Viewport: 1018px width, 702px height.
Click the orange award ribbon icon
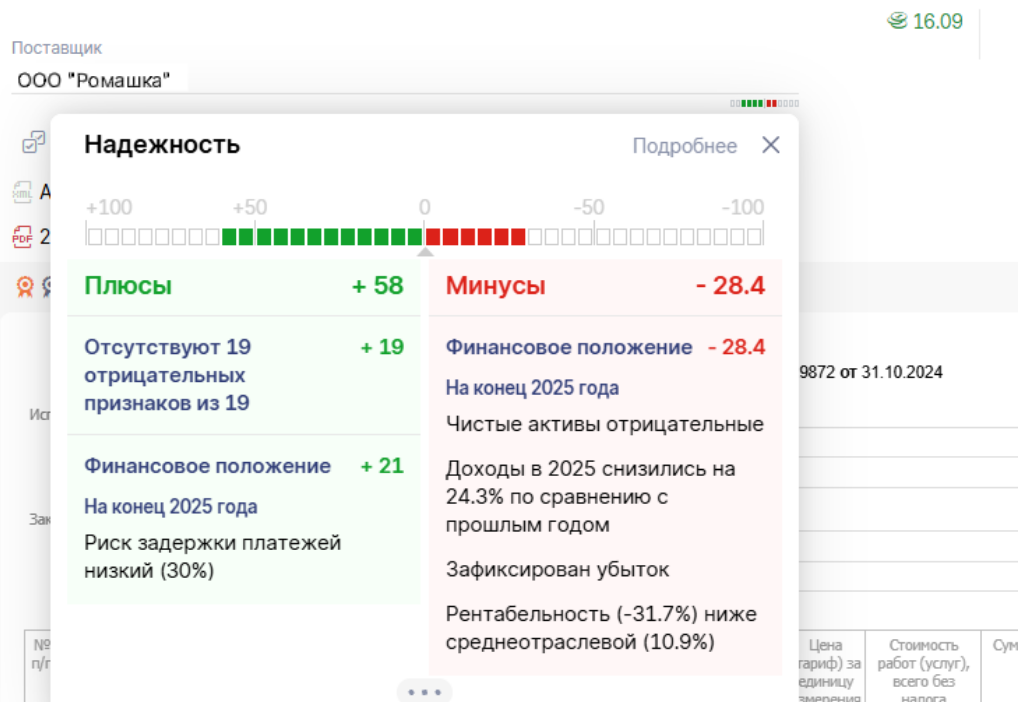pyautogui.click(x=25, y=286)
